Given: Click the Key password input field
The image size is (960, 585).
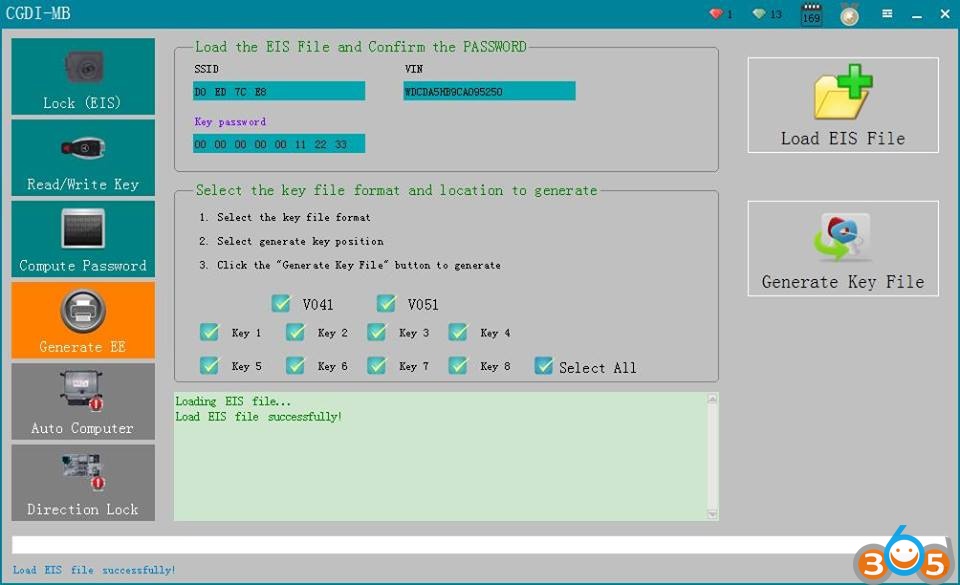Looking at the screenshot, I should click(x=279, y=144).
